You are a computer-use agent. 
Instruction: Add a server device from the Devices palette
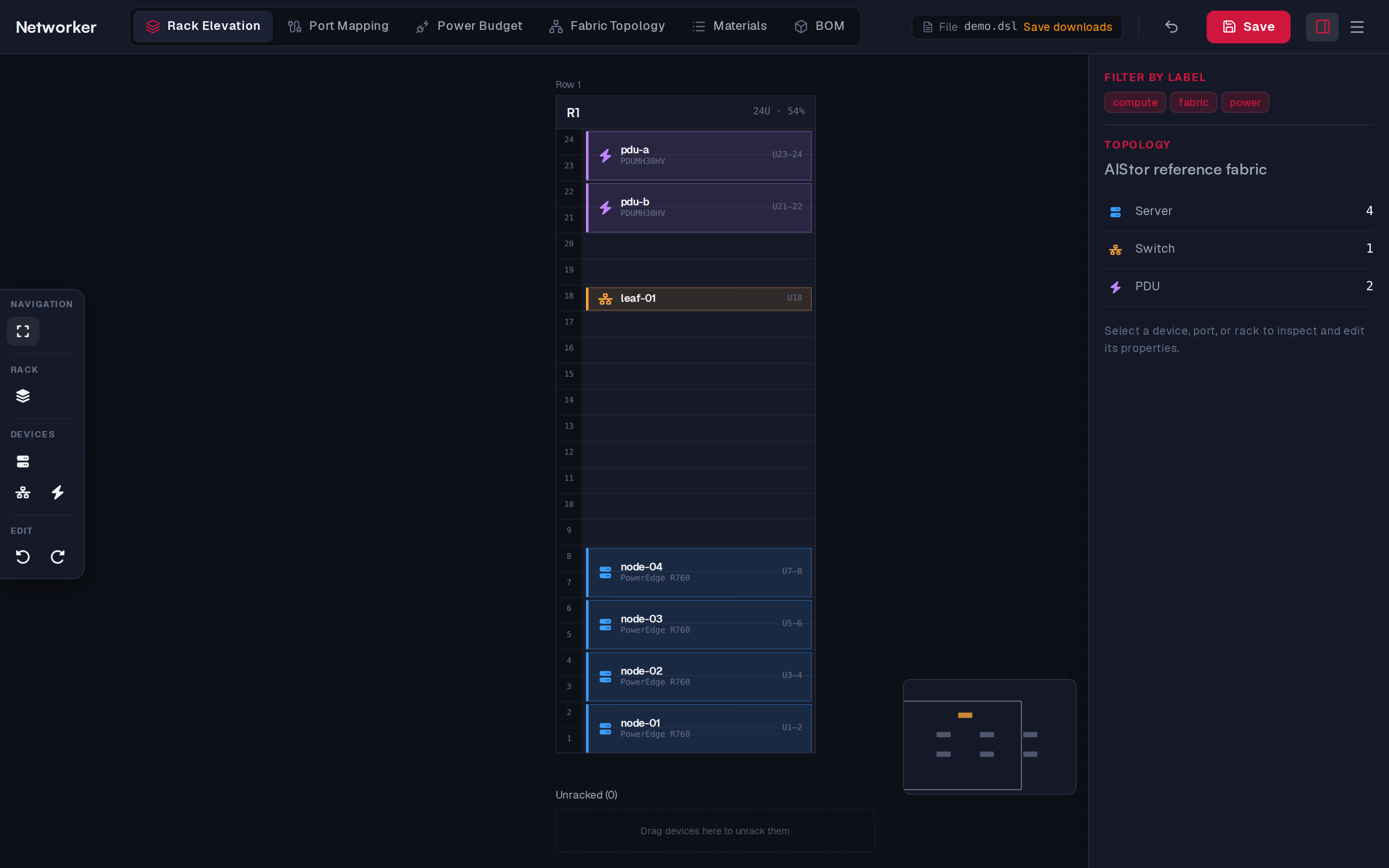23,461
